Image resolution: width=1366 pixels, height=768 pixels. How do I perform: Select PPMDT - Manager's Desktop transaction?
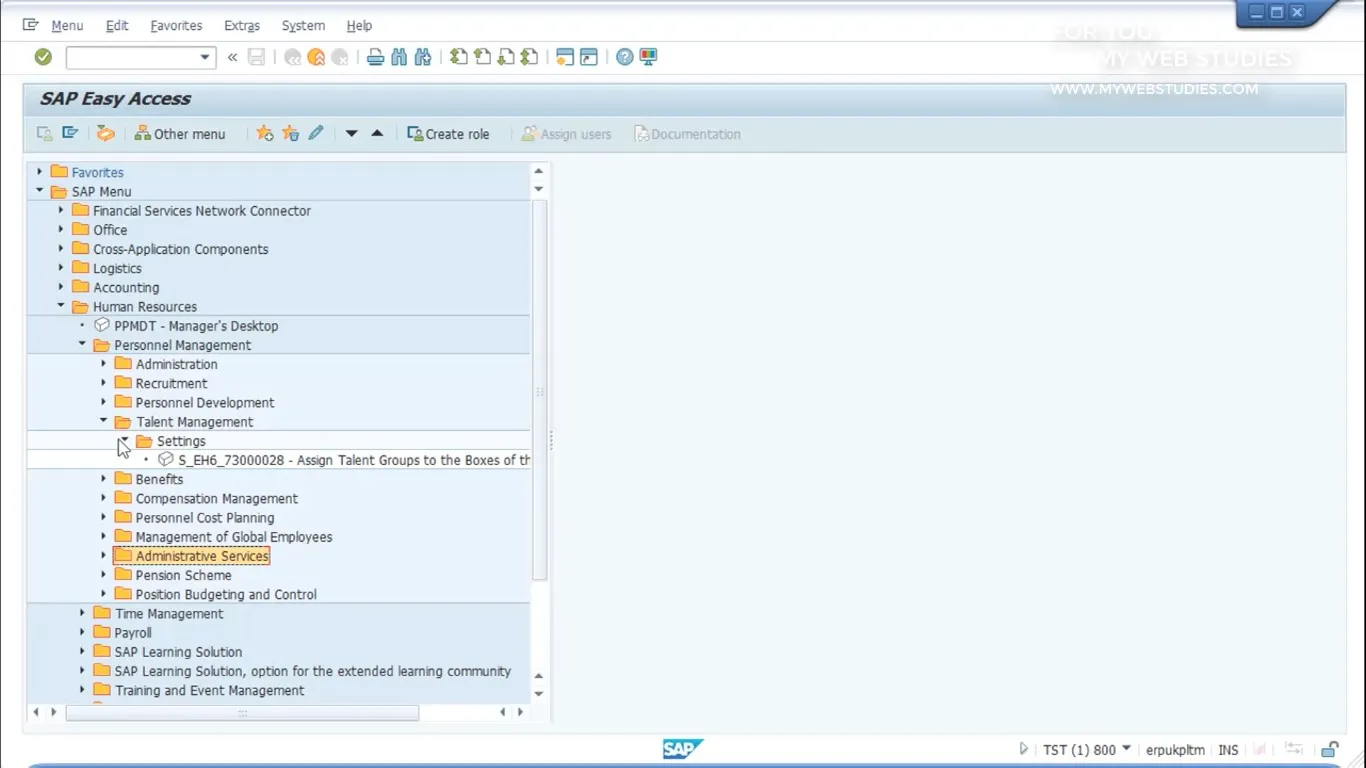tap(196, 326)
